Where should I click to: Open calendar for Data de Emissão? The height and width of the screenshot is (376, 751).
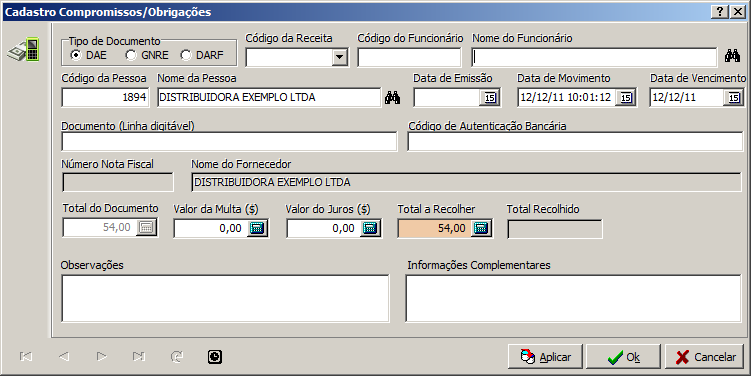(489, 98)
